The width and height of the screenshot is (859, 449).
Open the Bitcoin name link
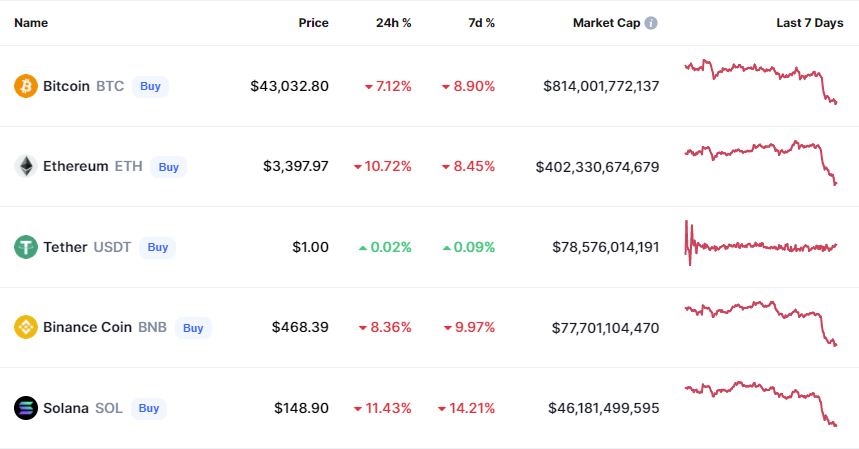coord(66,86)
